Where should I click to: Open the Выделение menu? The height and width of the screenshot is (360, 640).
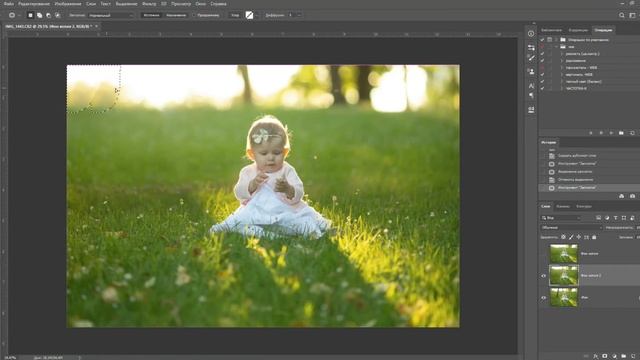(127, 4)
